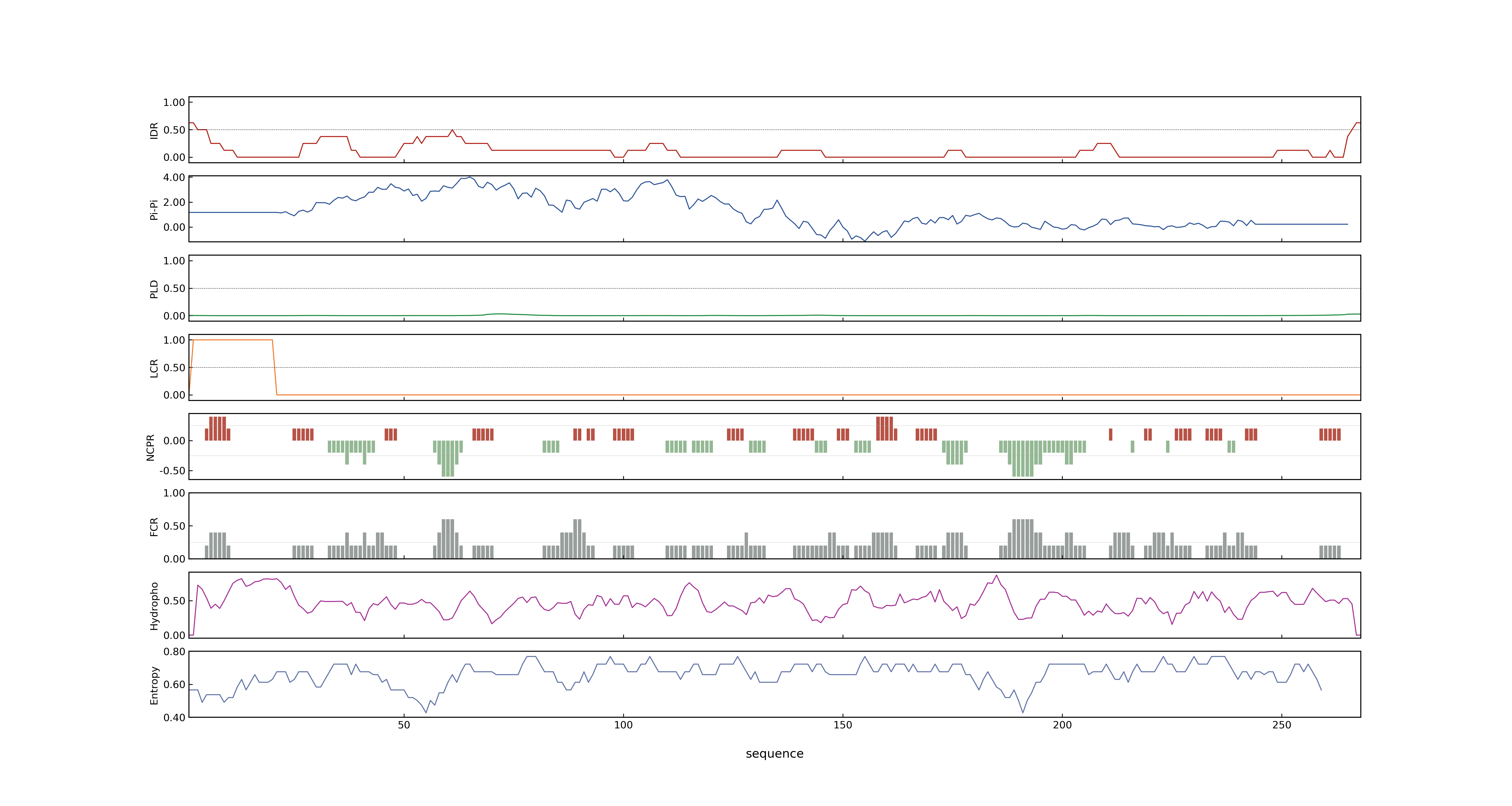Click the PLD y-axis label

pos(154,288)
